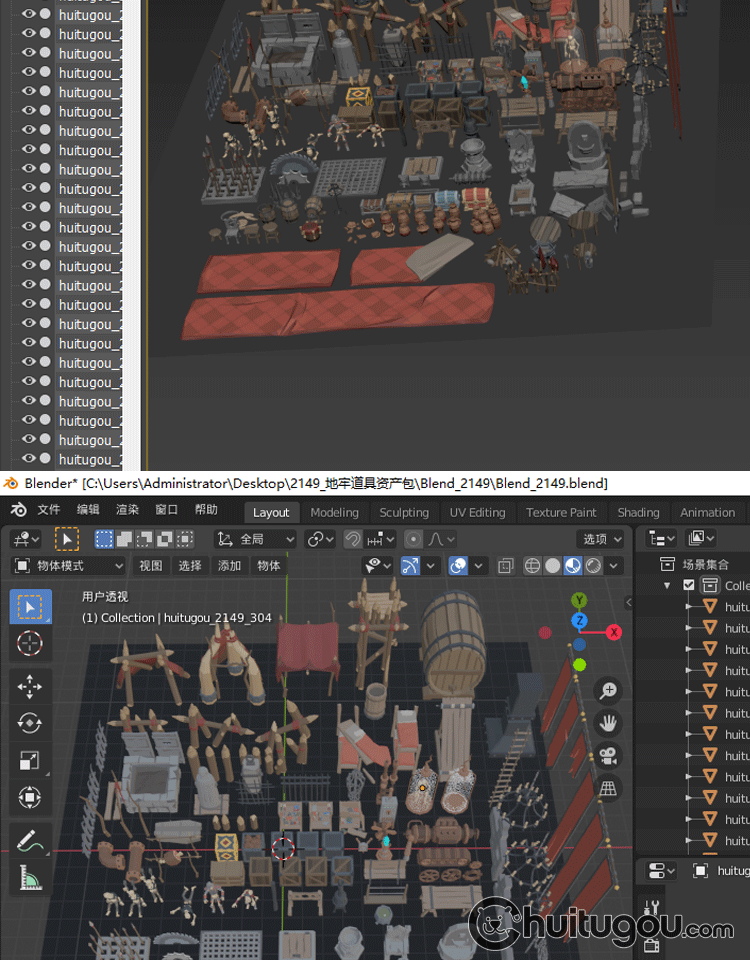The height and width of the screenshot is (960, 750).
Task: Click the 添加 button in viewport header
Action: (229, 566)
